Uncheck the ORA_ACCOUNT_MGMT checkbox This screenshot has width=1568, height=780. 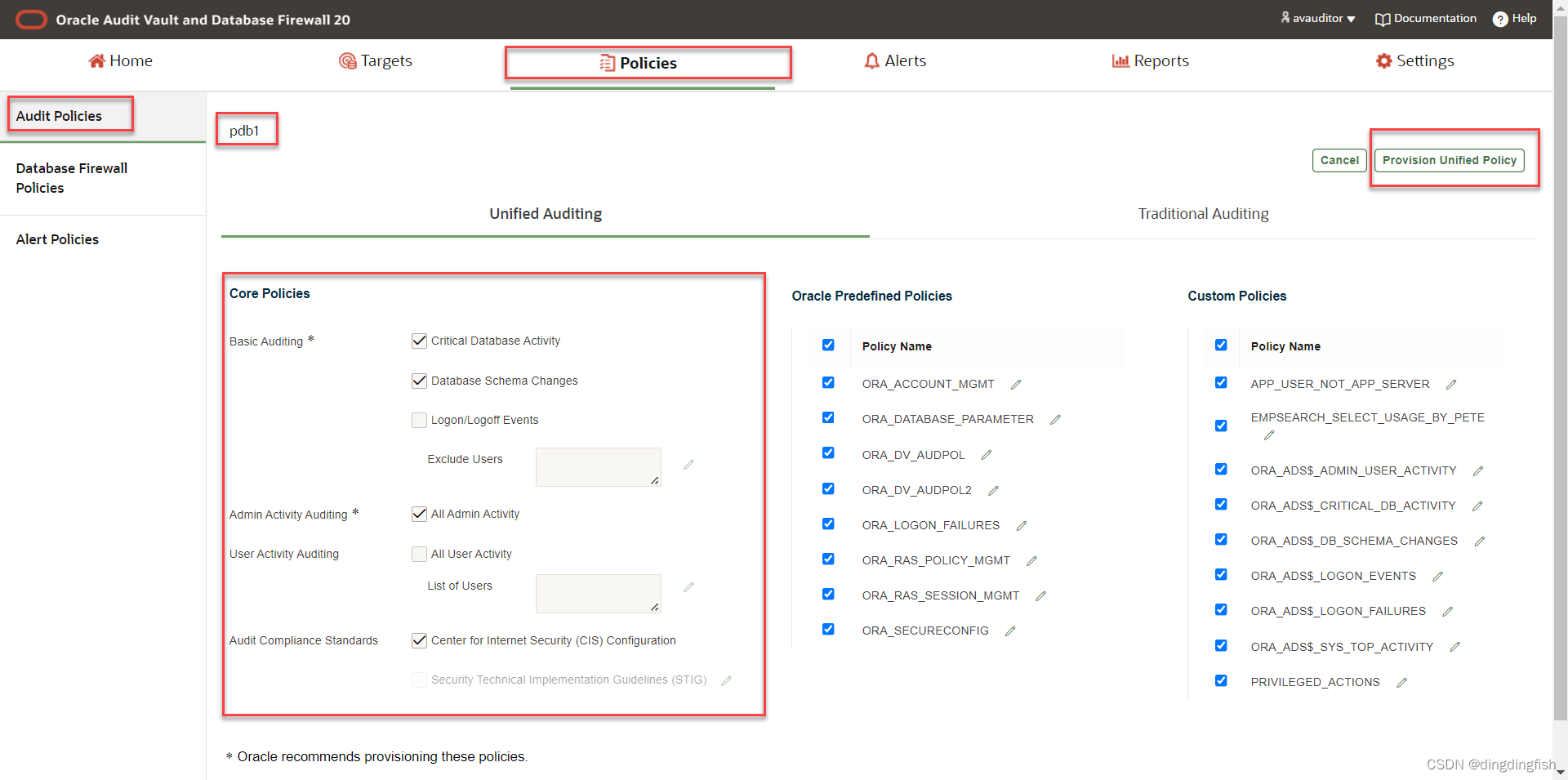coord(828,382)
